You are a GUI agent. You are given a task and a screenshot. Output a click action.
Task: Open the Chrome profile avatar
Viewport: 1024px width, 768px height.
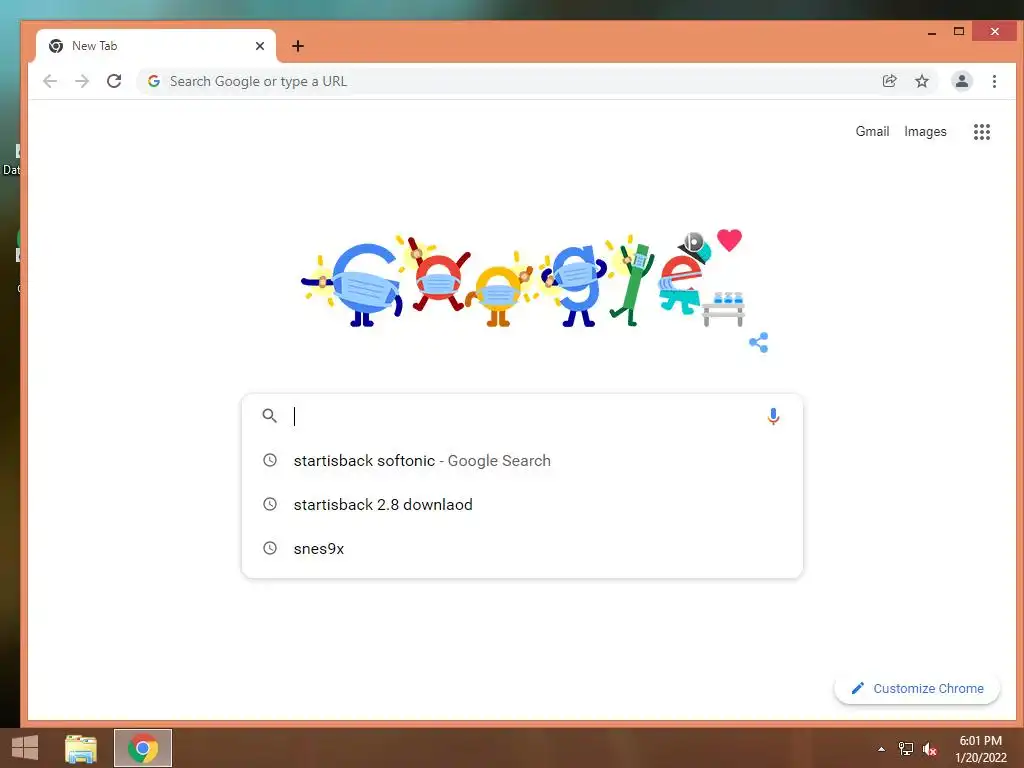(x=962, y=81)
